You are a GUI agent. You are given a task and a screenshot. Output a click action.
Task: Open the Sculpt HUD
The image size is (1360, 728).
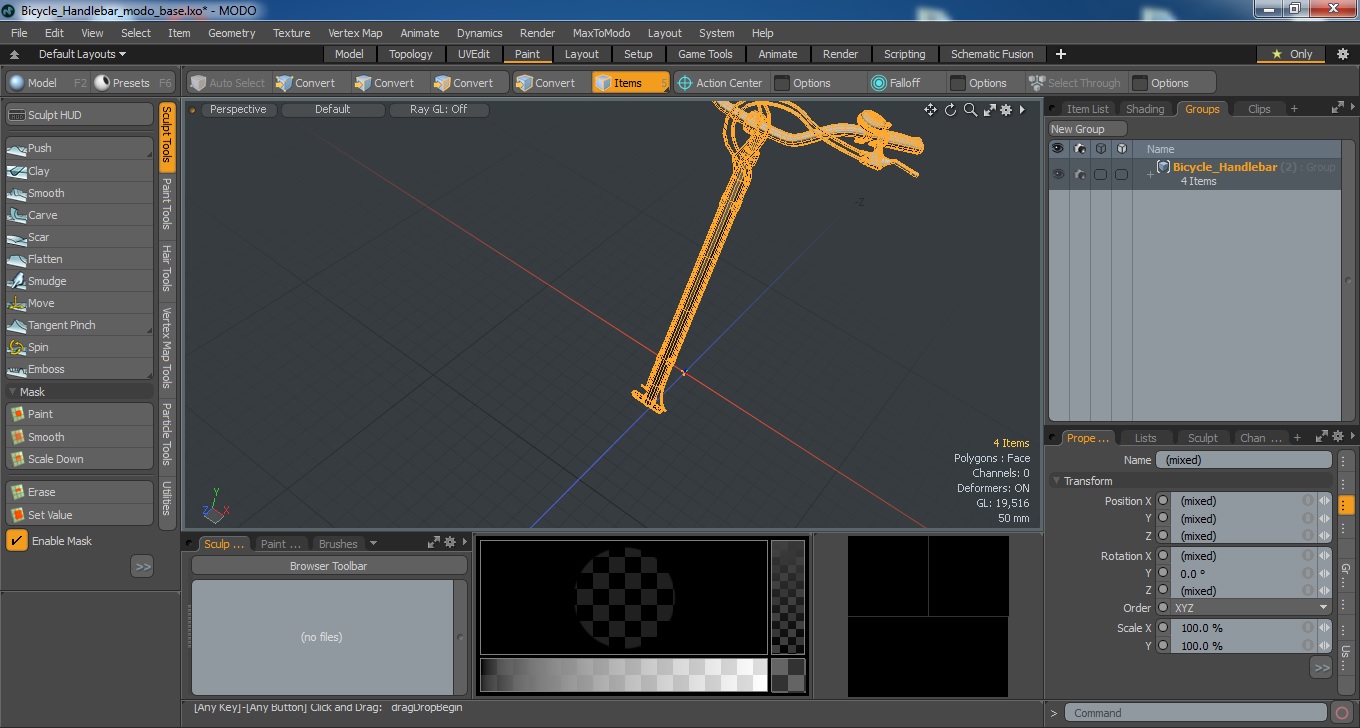tap(79, 115)
